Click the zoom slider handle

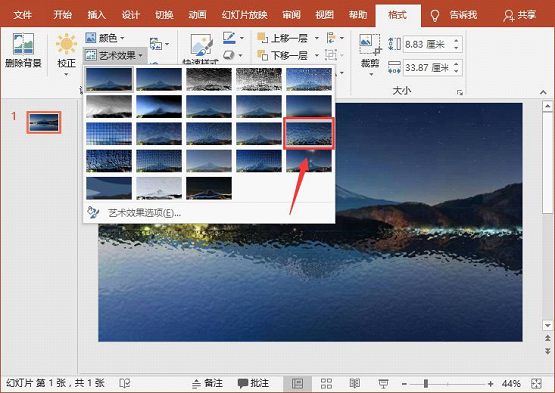tap(426, 383)
